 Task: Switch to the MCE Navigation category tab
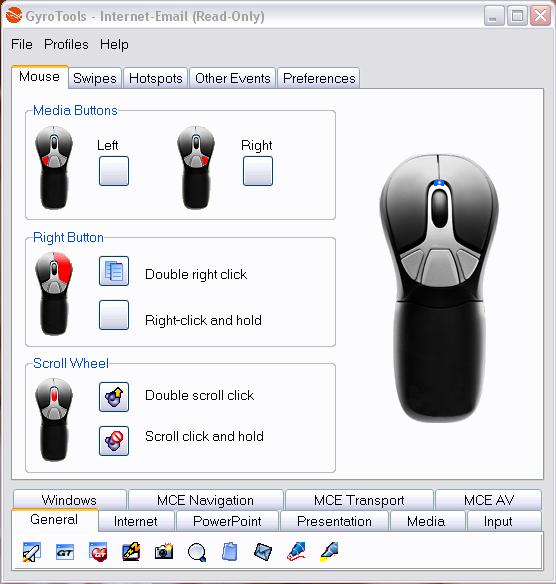coord(206,500)
